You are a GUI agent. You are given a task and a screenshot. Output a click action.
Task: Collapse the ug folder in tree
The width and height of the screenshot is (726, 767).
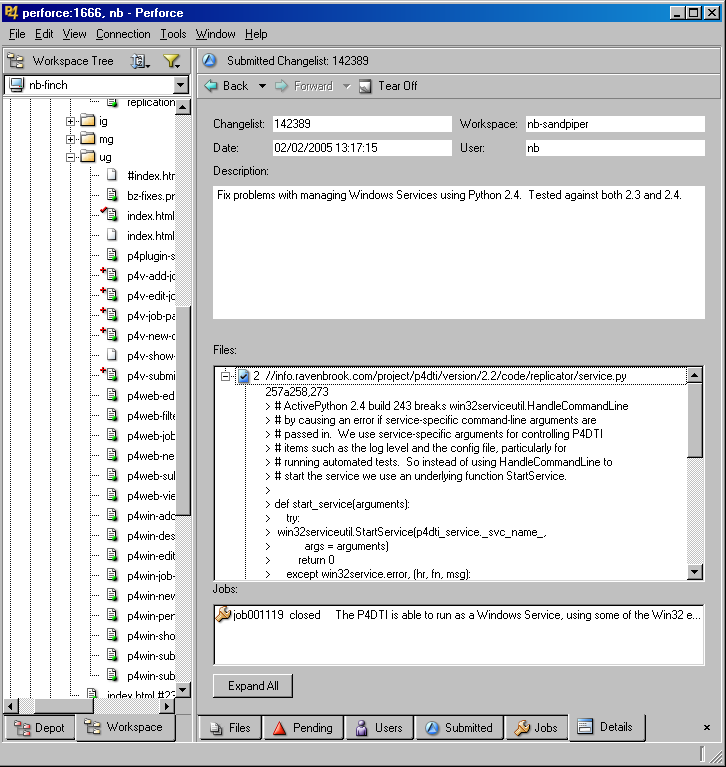pyautogui.click(x=71, y=158)
